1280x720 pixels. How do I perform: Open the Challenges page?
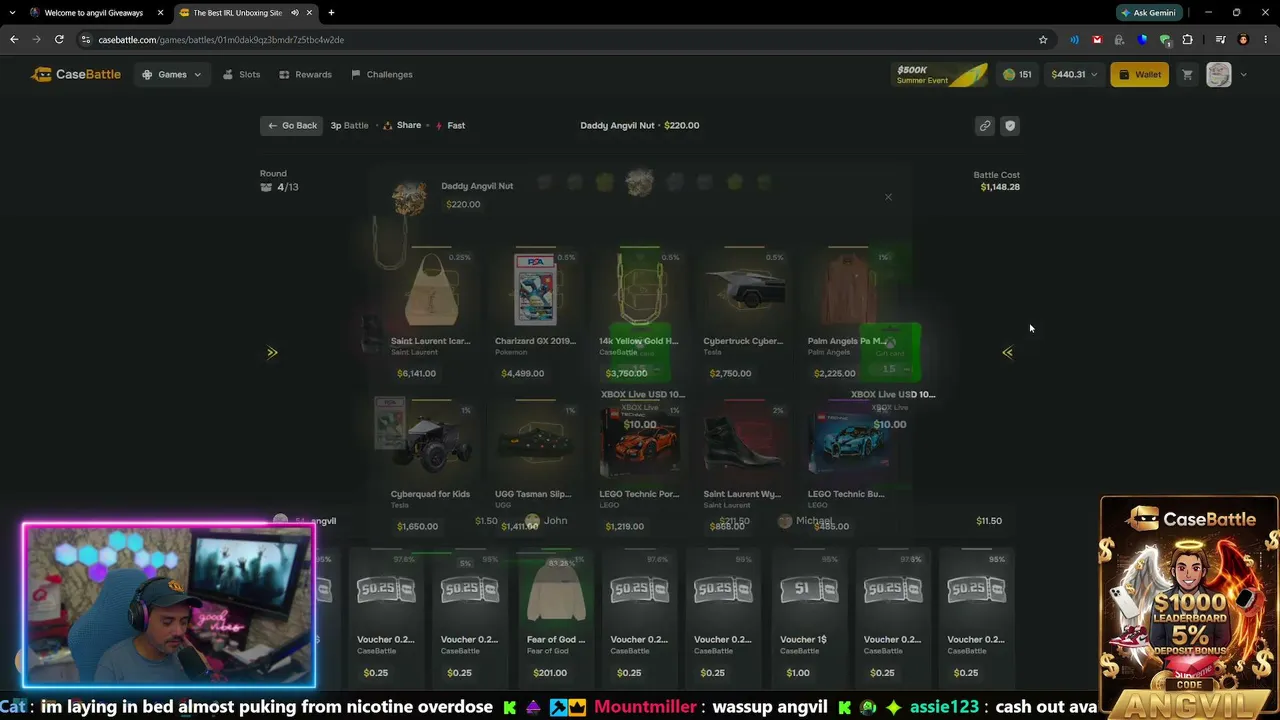[382, 74]
